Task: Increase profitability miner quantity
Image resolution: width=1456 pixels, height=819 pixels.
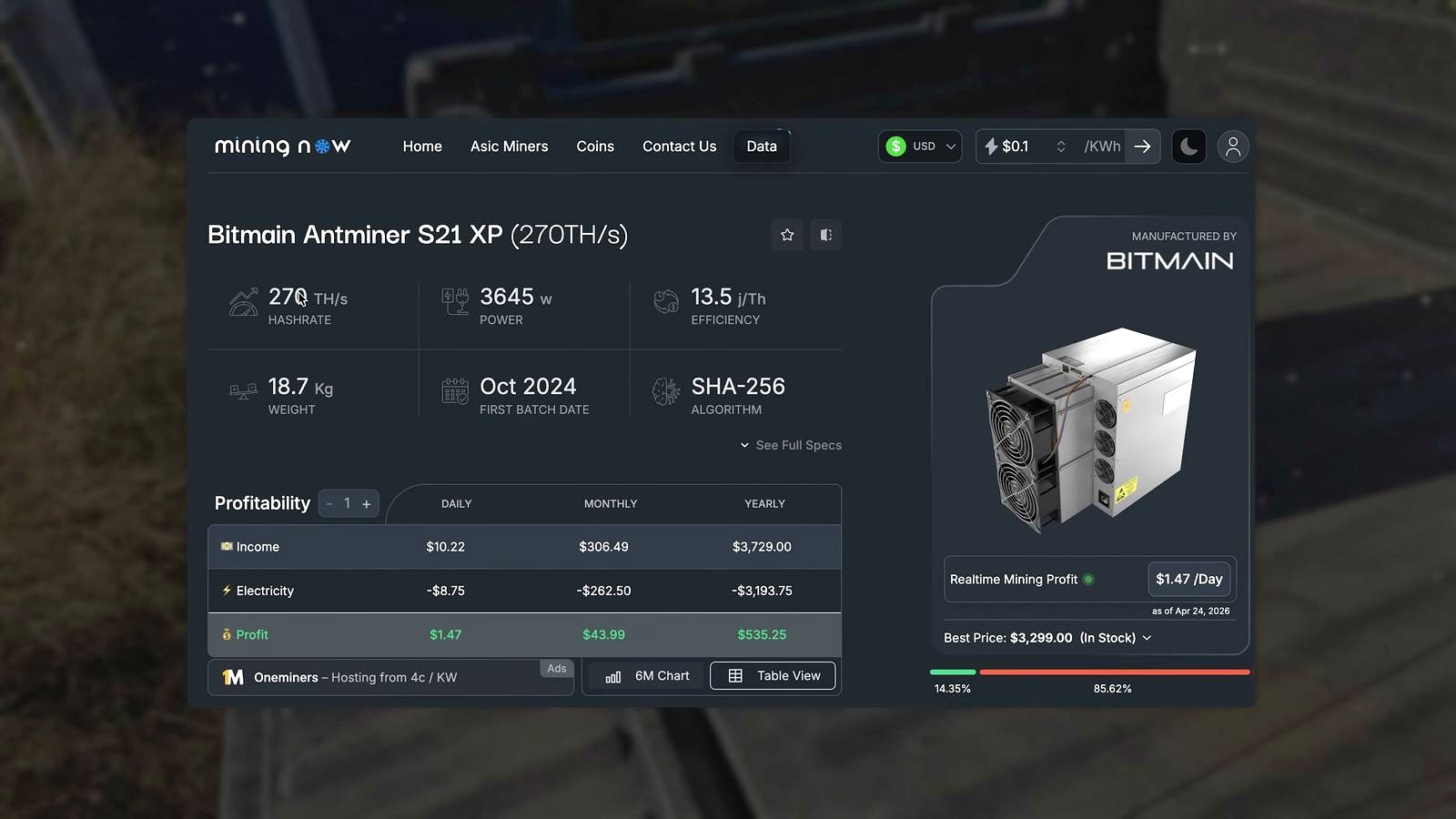Action: (x=367, y=503)
